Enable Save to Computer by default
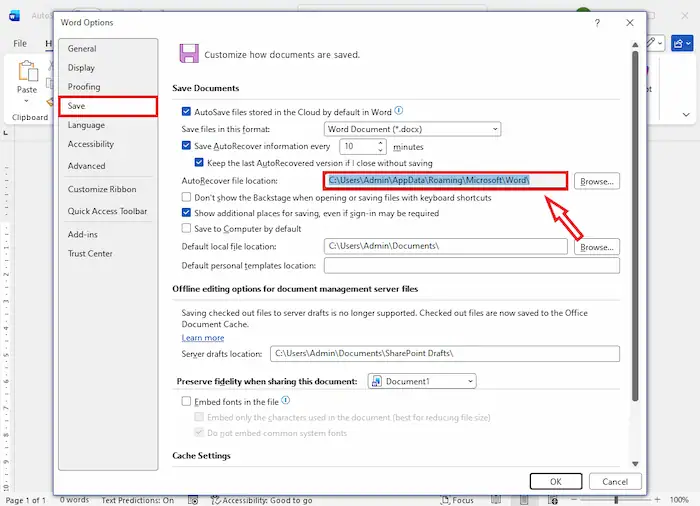 click(187, 229)
